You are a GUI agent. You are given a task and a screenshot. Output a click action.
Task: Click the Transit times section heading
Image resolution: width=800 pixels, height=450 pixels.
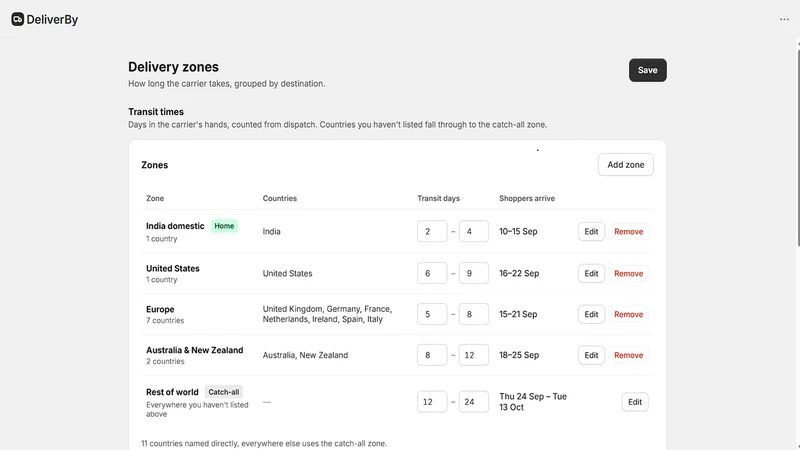(156, 112)
